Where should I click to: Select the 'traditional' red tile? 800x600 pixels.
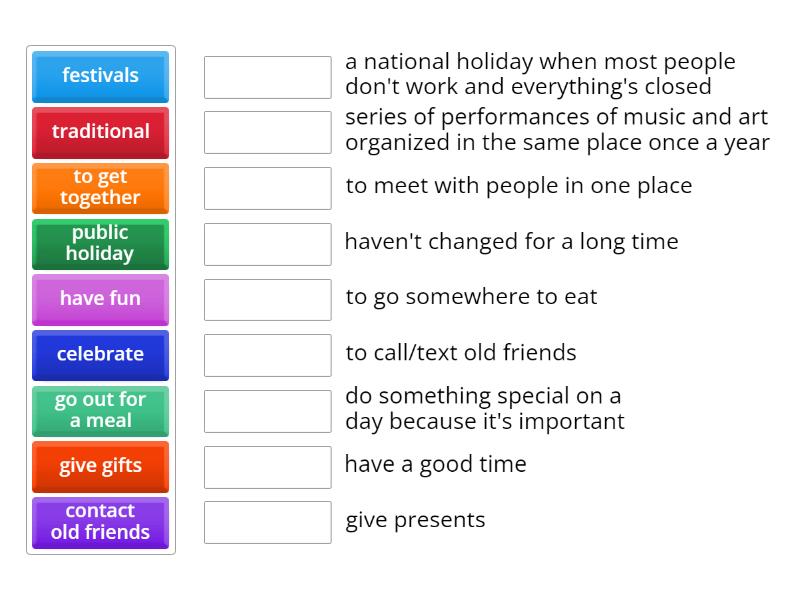click(x=100, y=133)
